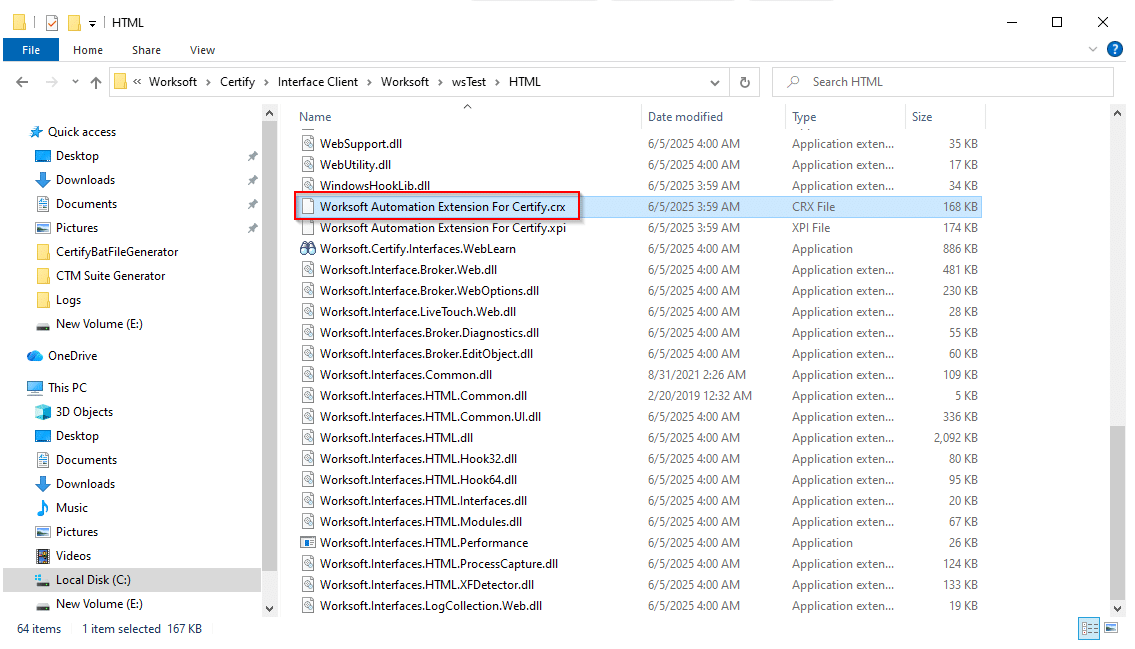The image size is (1135, 649).
Task: Open the Recent locations dropdown arrow
Action: click(x=75, y=82)
